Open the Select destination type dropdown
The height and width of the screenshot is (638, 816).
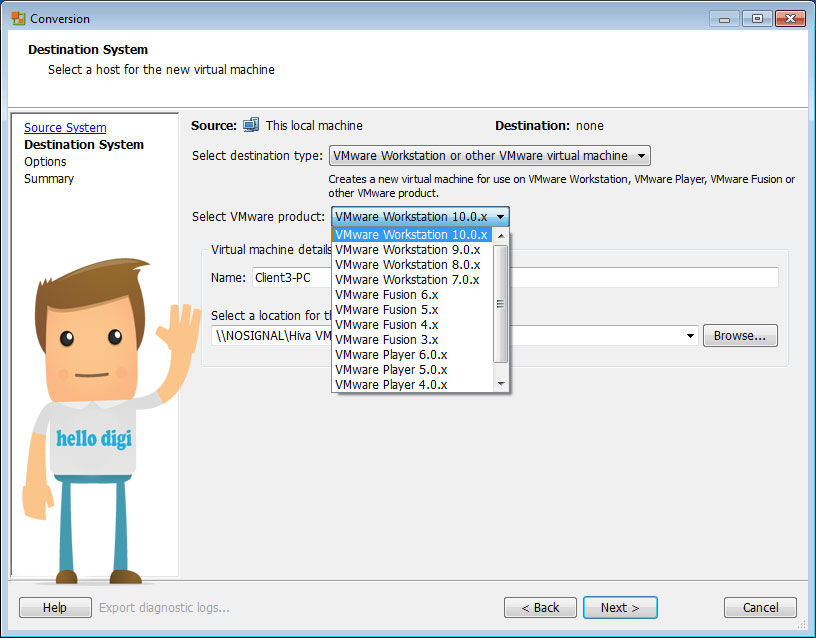click(490, 156)
